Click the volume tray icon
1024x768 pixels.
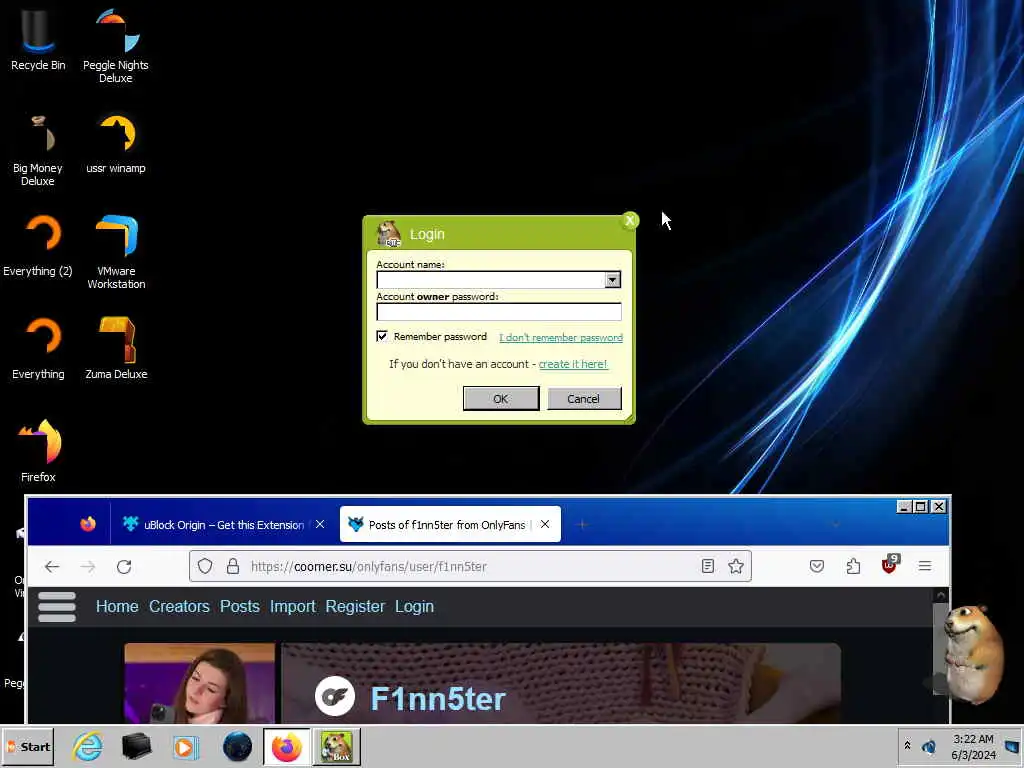coord(929,746)
